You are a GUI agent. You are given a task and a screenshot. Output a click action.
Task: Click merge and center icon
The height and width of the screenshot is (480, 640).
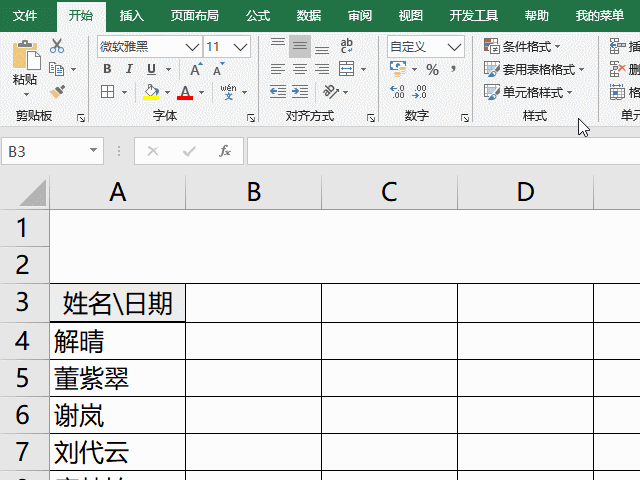[x=347, y=69]
